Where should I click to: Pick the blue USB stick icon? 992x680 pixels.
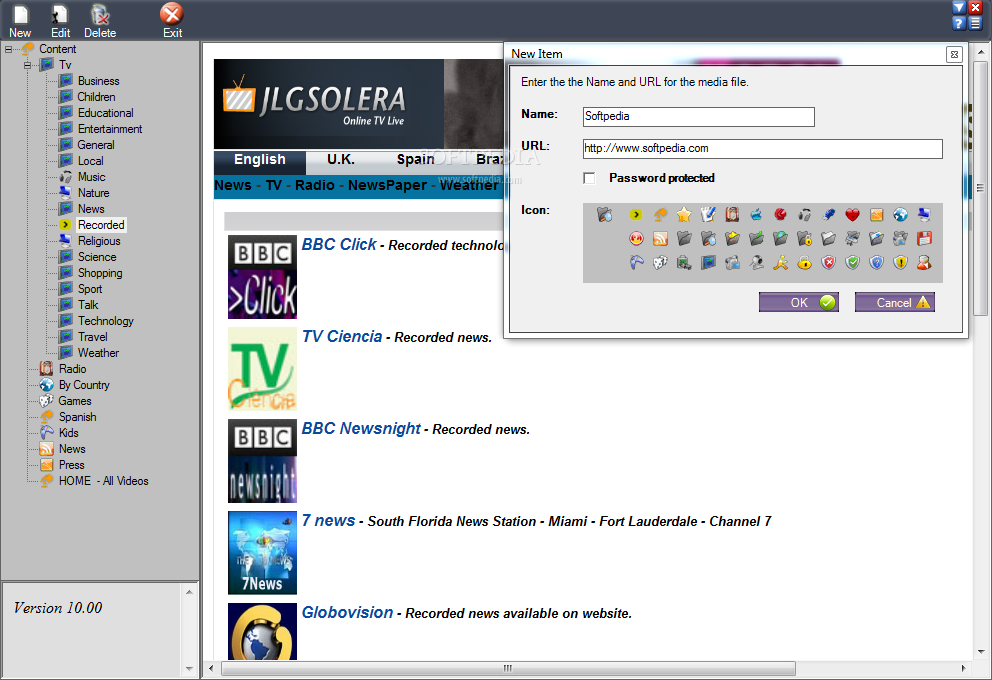828,214
